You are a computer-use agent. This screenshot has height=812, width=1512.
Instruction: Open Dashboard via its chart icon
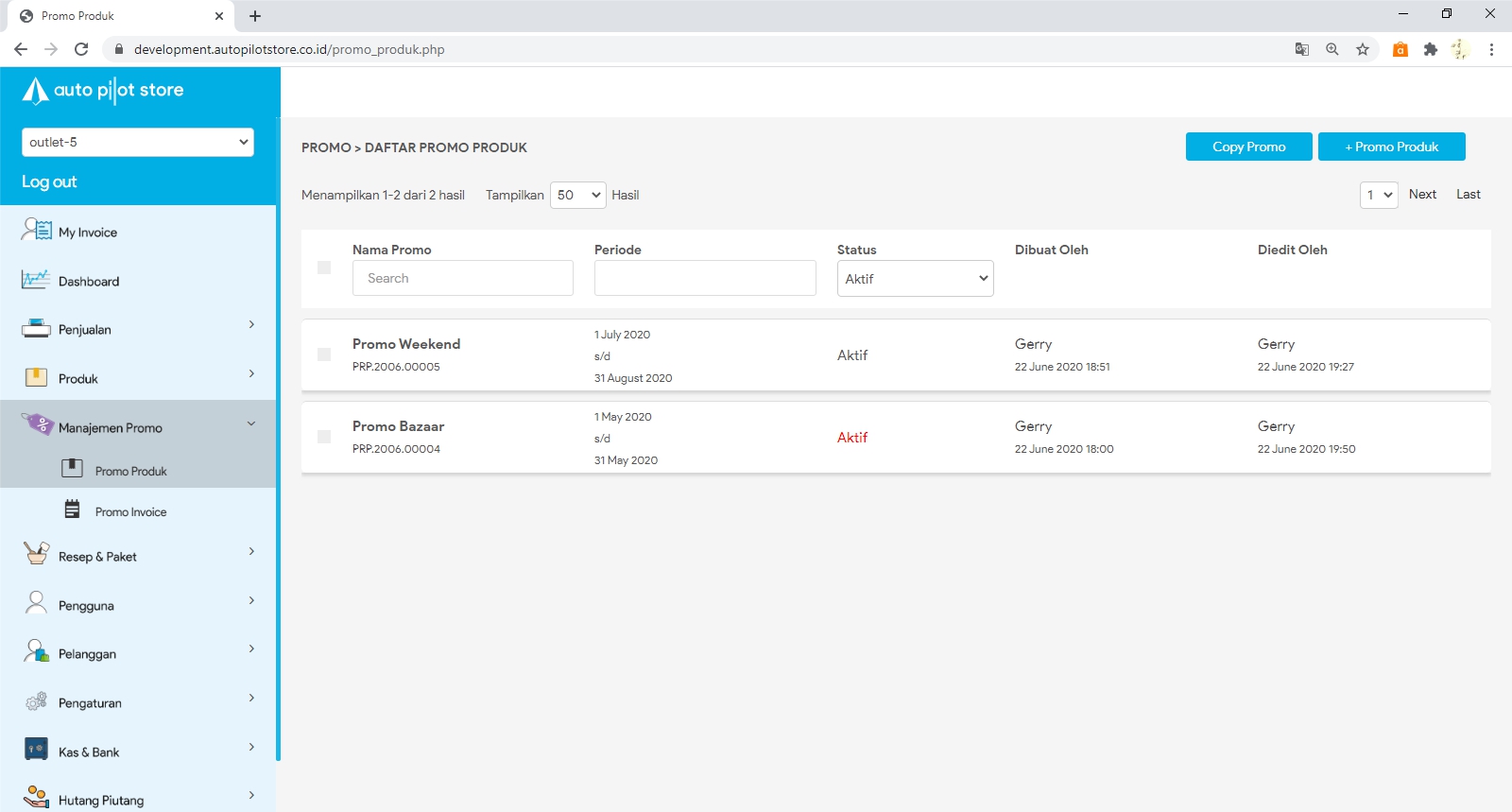coord(36,280)
